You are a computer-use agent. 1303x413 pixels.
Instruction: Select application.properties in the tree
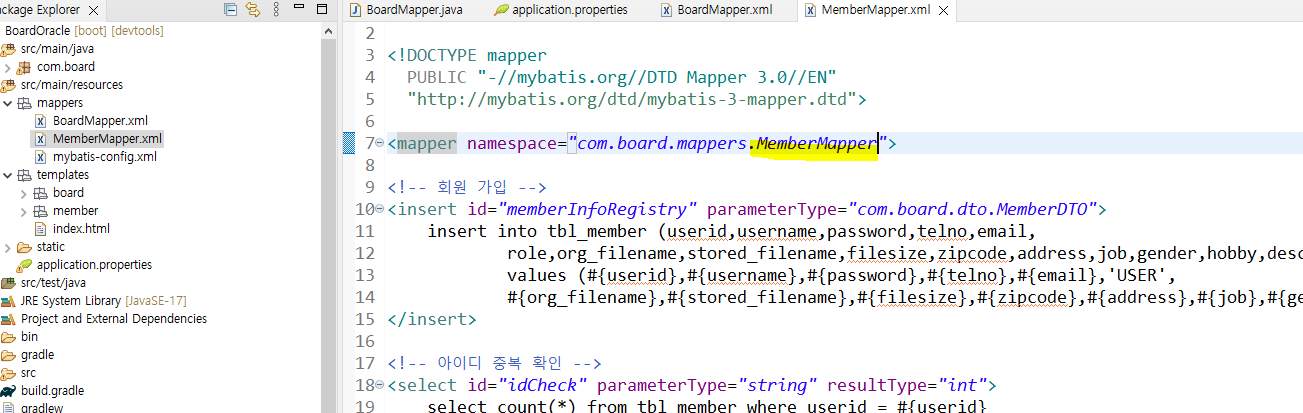(x=94, y=265)
